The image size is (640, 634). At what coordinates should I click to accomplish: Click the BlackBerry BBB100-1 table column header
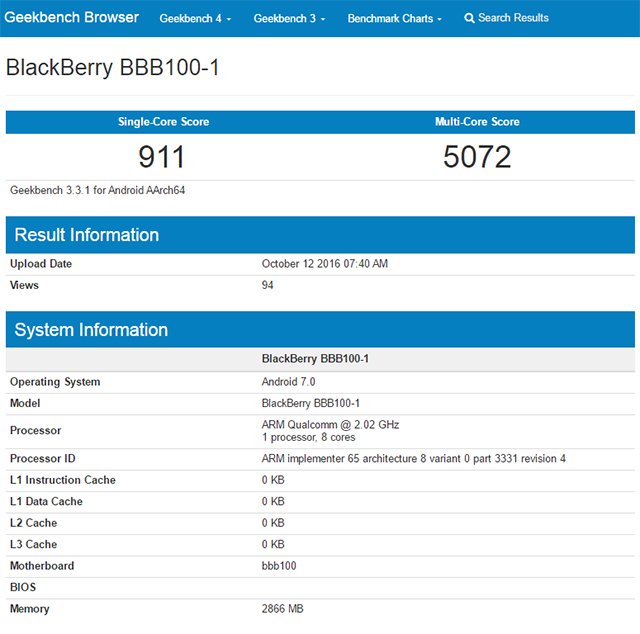click(315, 359)
